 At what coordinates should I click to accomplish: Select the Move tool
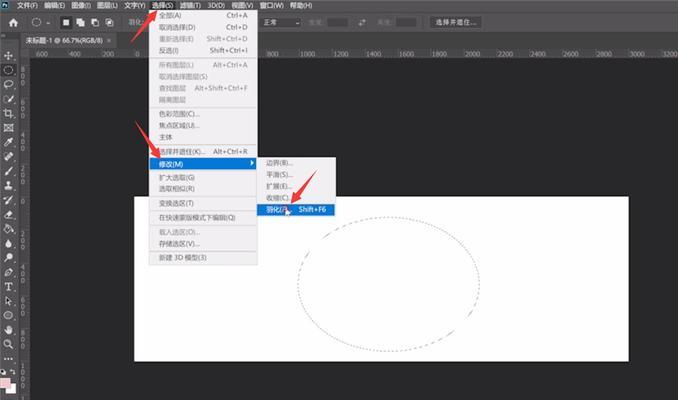tap(8, 55)
